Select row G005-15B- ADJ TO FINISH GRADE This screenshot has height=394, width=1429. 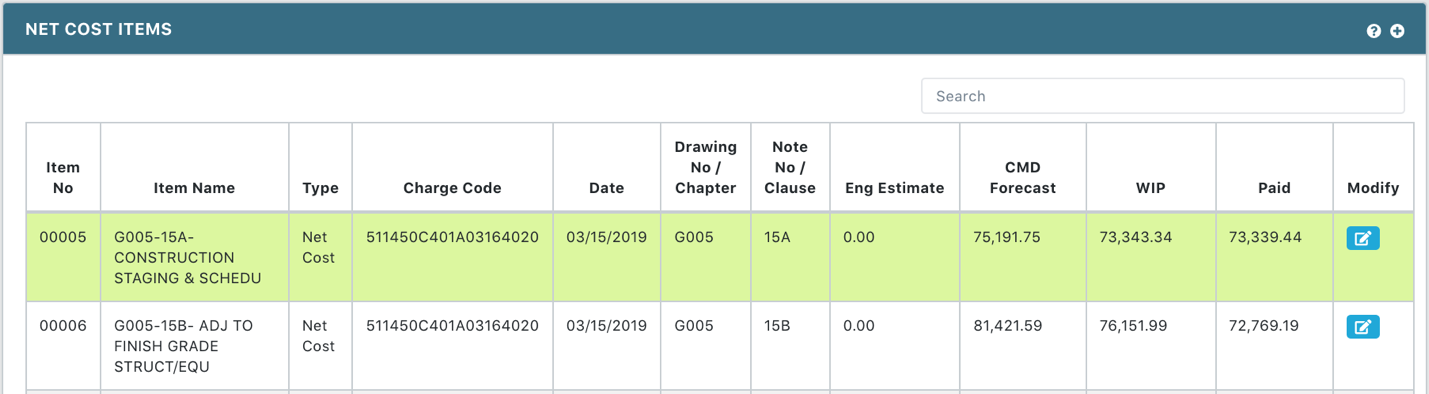tap(719, 346)
